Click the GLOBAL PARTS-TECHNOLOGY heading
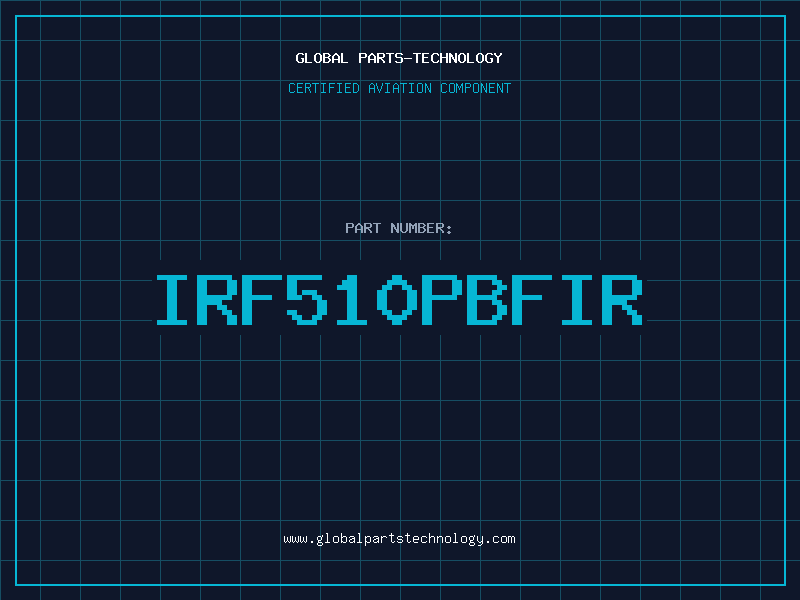Screen dimensions: 800x600 399,58
